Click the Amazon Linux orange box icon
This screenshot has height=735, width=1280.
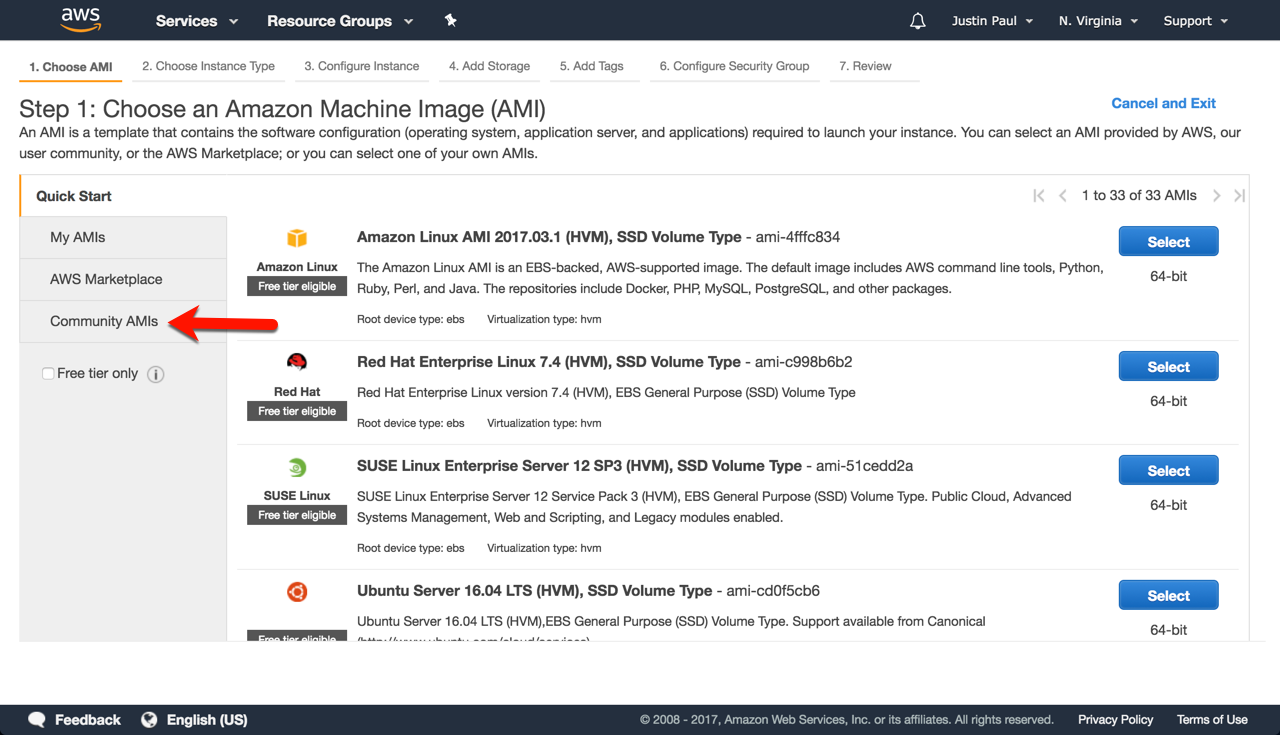click(297, 238)
